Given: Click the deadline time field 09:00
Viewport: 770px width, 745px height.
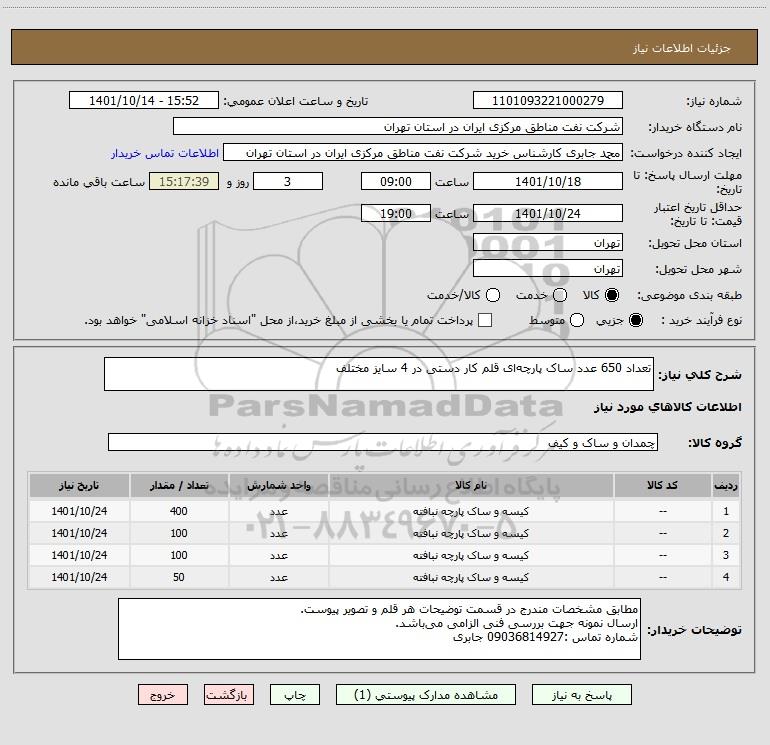Looking at the screenshot, I should 396,181.
